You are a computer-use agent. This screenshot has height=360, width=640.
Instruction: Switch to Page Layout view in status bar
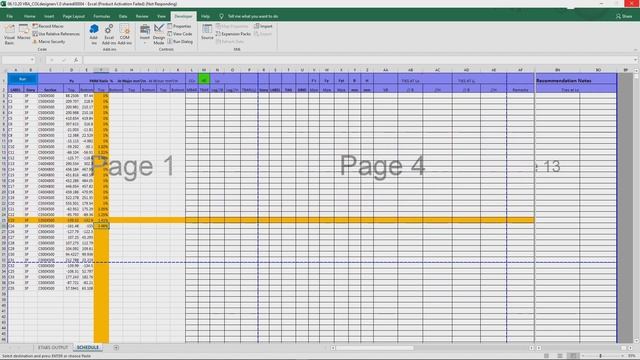560,356
